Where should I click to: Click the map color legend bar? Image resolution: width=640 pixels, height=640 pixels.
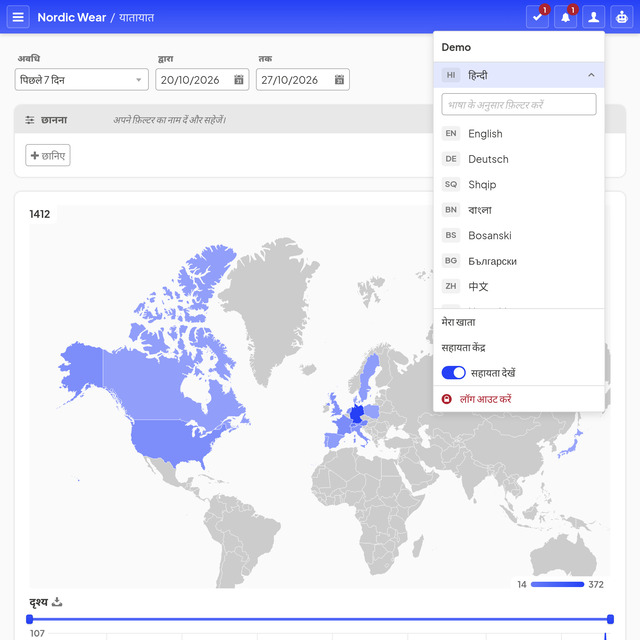pyautogui.click(x=557, y=584)
